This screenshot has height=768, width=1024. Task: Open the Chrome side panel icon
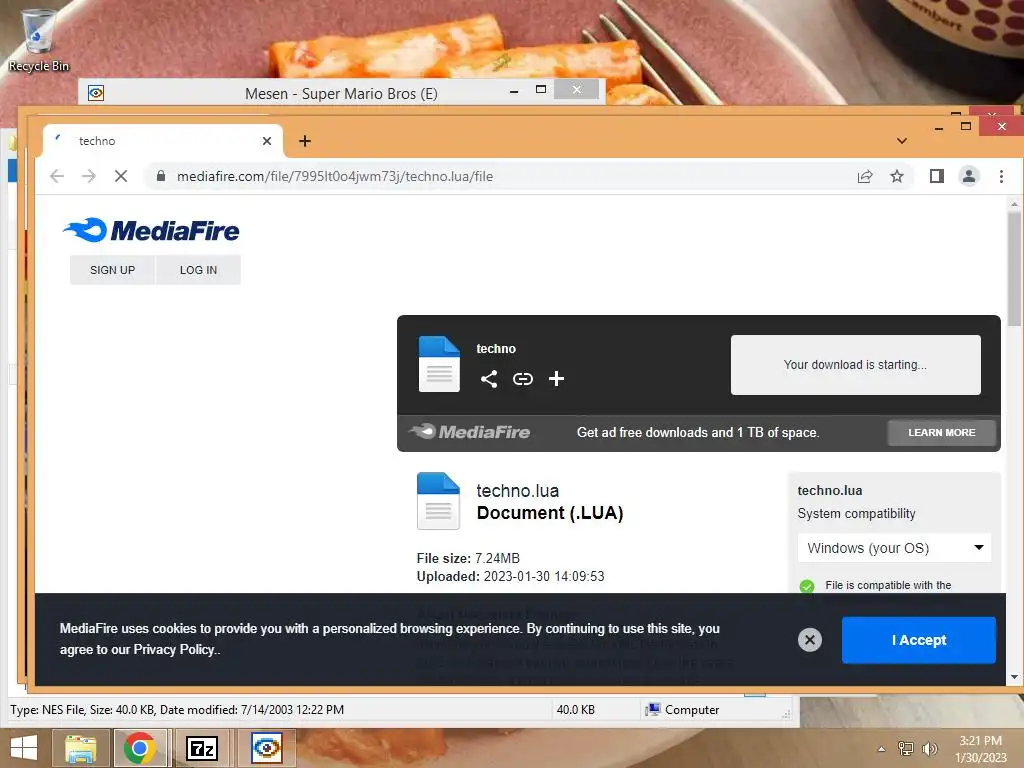point(936,176)
